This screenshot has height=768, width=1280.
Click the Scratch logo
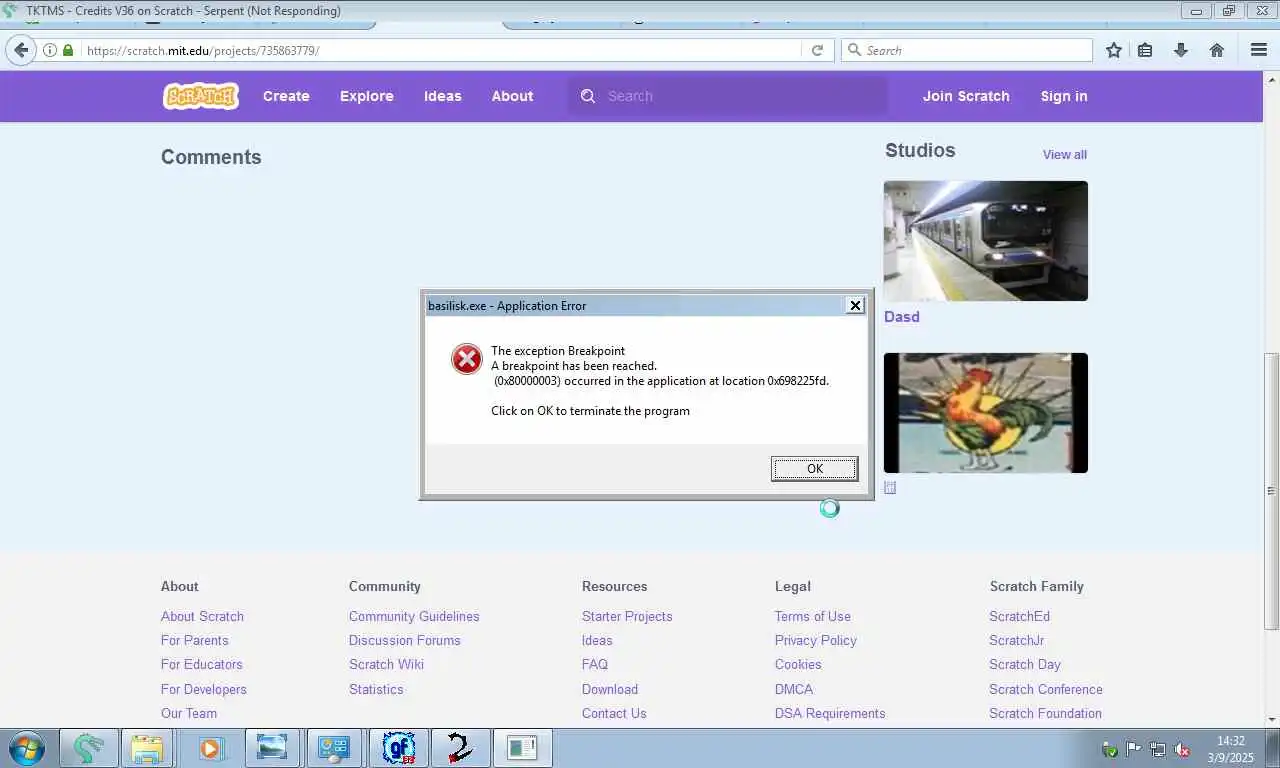[201, 96]
